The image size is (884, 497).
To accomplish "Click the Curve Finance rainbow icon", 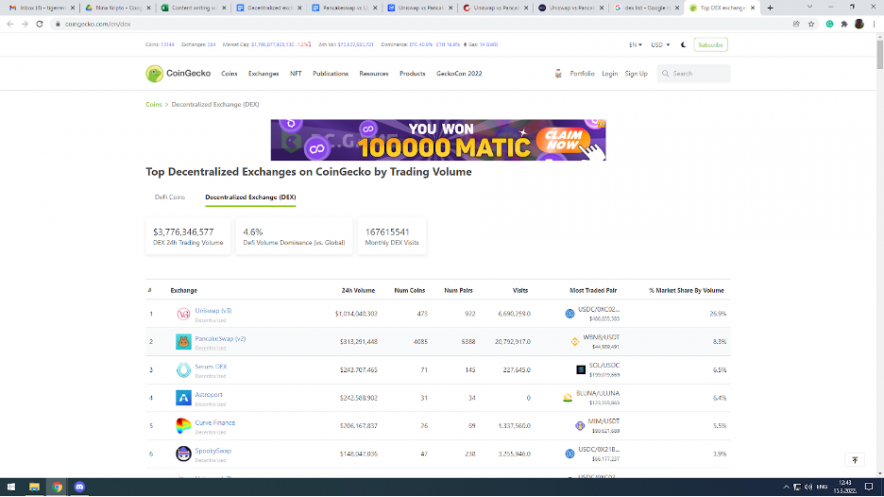I will [183, 426].
